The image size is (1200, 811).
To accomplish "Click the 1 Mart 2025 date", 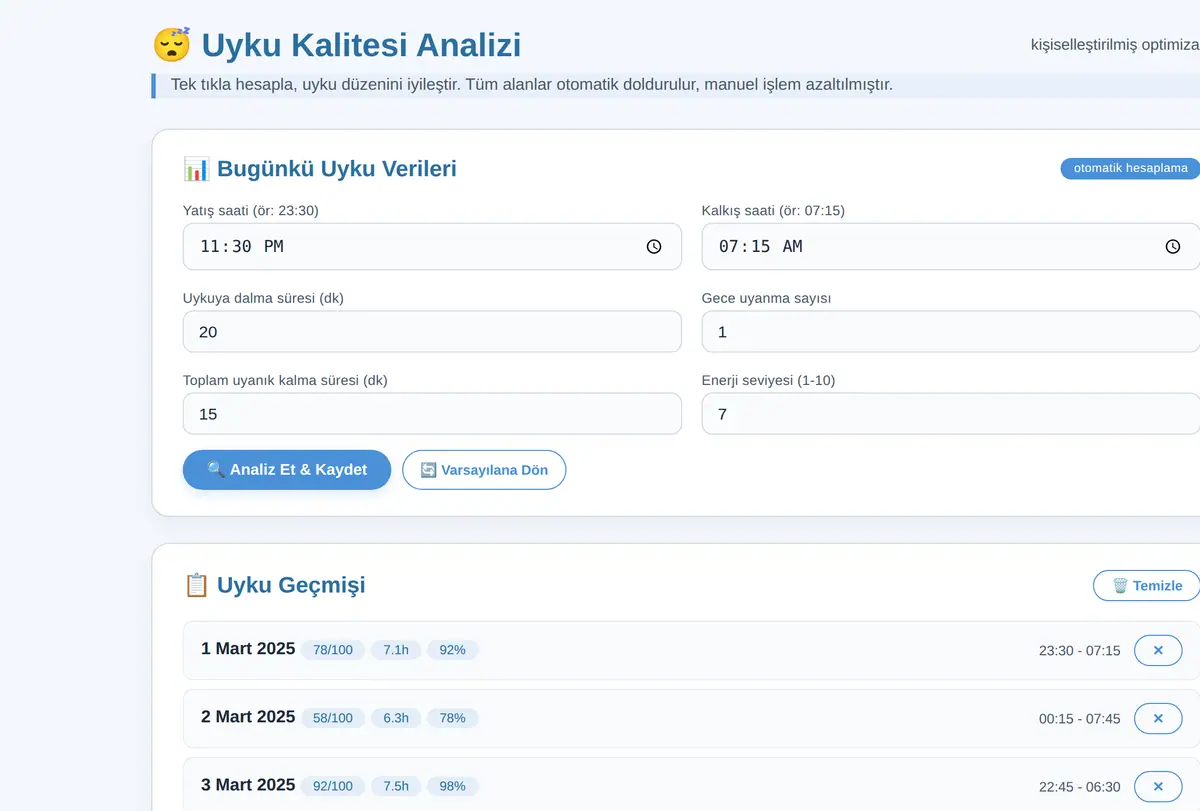I will click(x=248, y=649).
